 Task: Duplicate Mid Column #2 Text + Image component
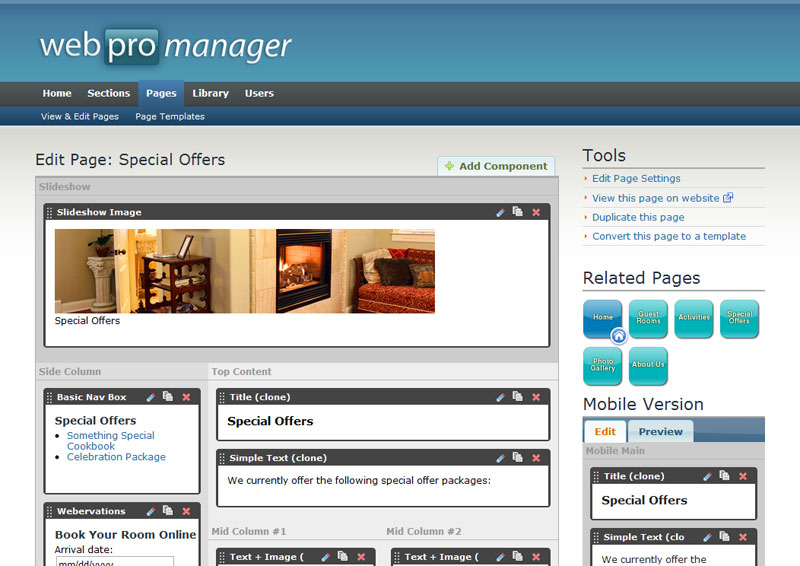click(x=517, y=556)
